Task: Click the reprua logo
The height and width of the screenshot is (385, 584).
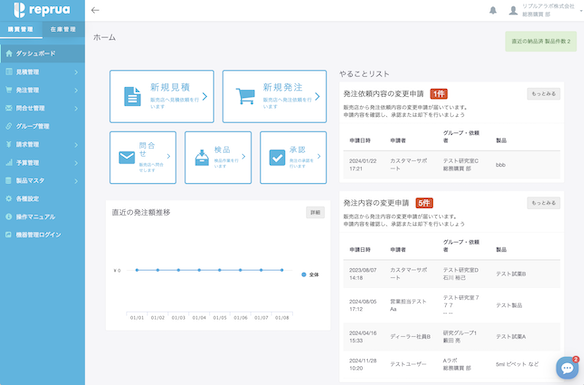Action: tap(42, 10)
